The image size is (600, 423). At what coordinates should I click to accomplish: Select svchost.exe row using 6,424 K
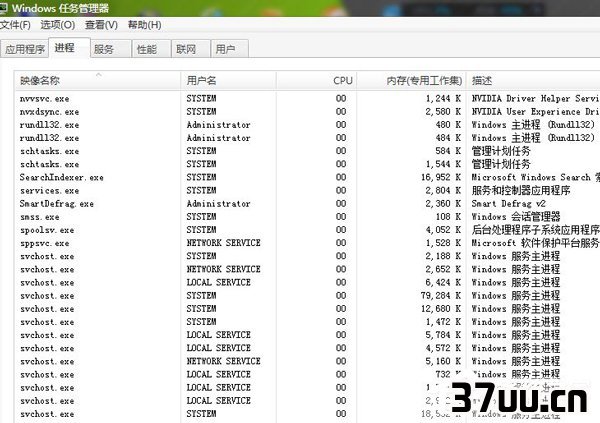(x=308, y=283)
